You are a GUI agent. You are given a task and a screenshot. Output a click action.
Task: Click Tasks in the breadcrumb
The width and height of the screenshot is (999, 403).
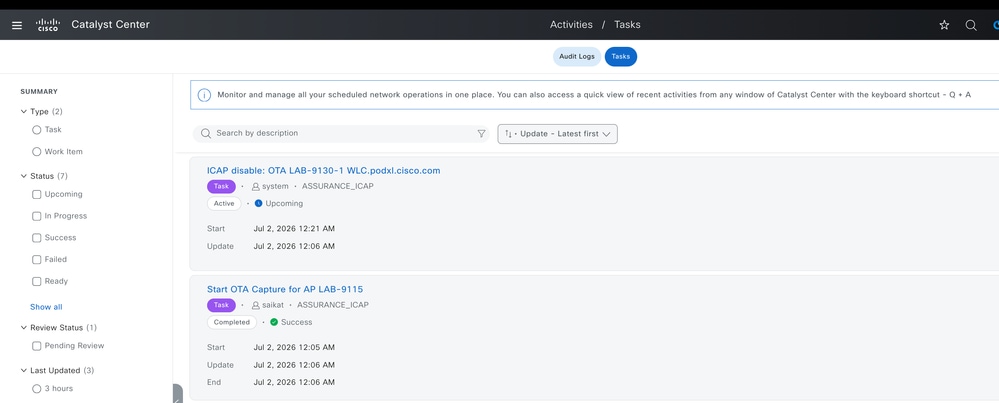click(627, 25)
